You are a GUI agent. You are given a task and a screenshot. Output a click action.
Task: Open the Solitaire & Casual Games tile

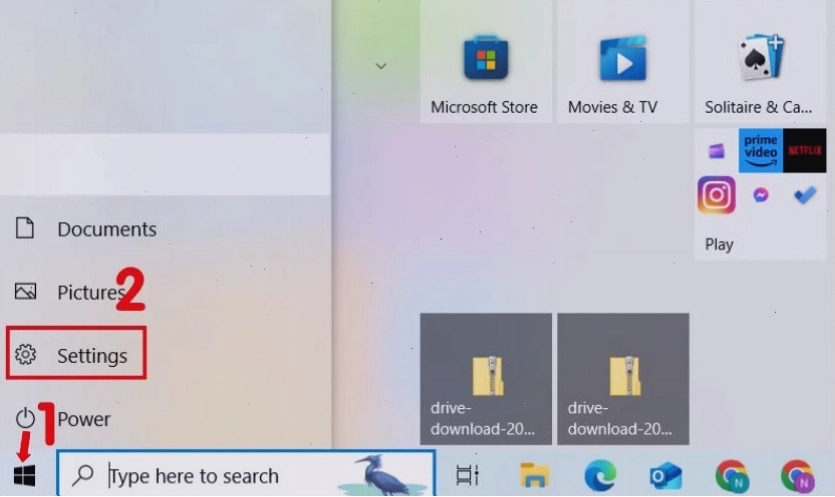click(x=759, y=61)
